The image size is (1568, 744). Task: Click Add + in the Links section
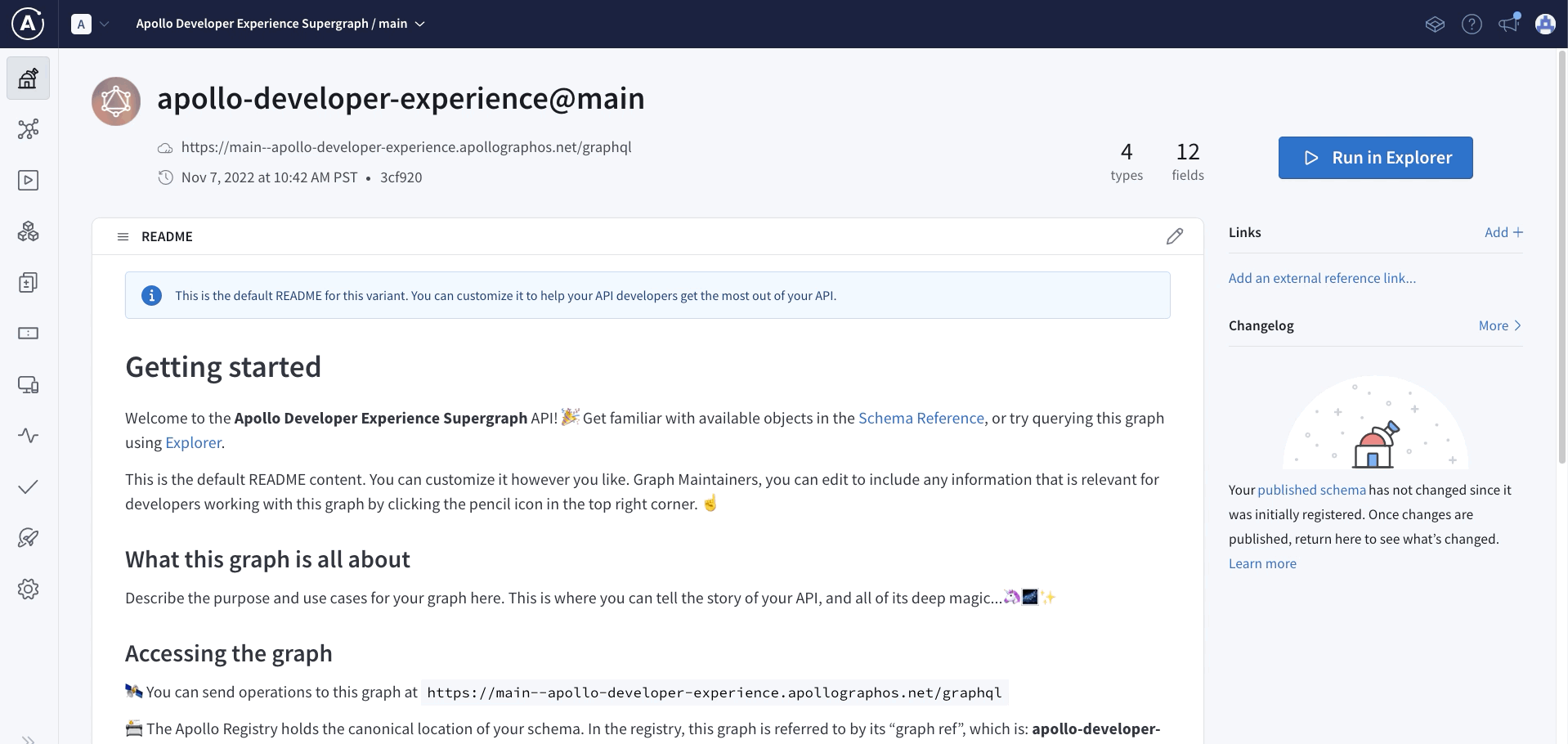click(1503, 232)
